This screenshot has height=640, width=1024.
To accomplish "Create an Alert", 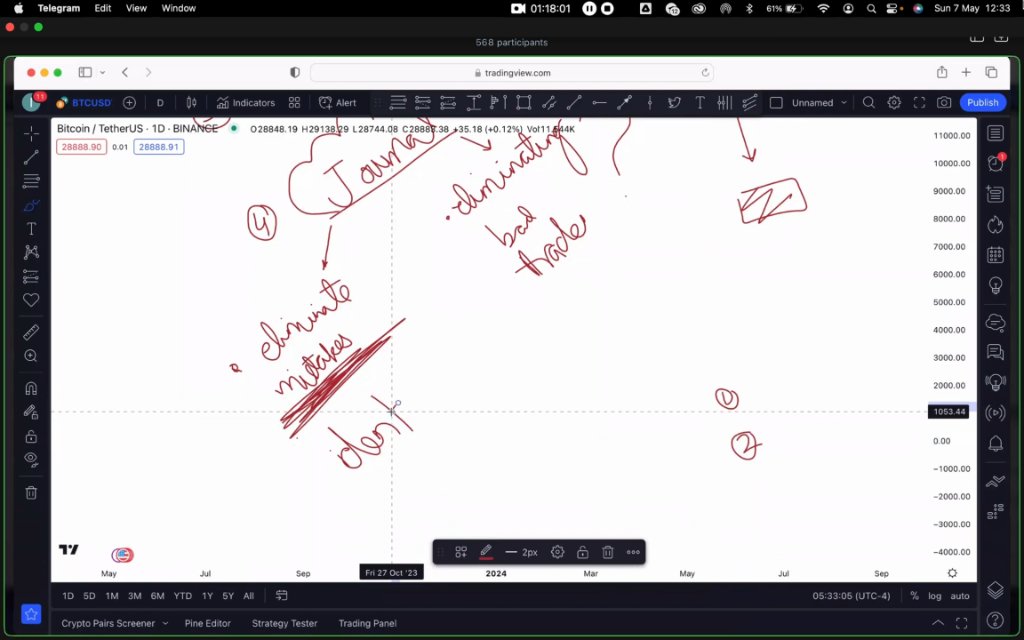I will coord(338,103).
